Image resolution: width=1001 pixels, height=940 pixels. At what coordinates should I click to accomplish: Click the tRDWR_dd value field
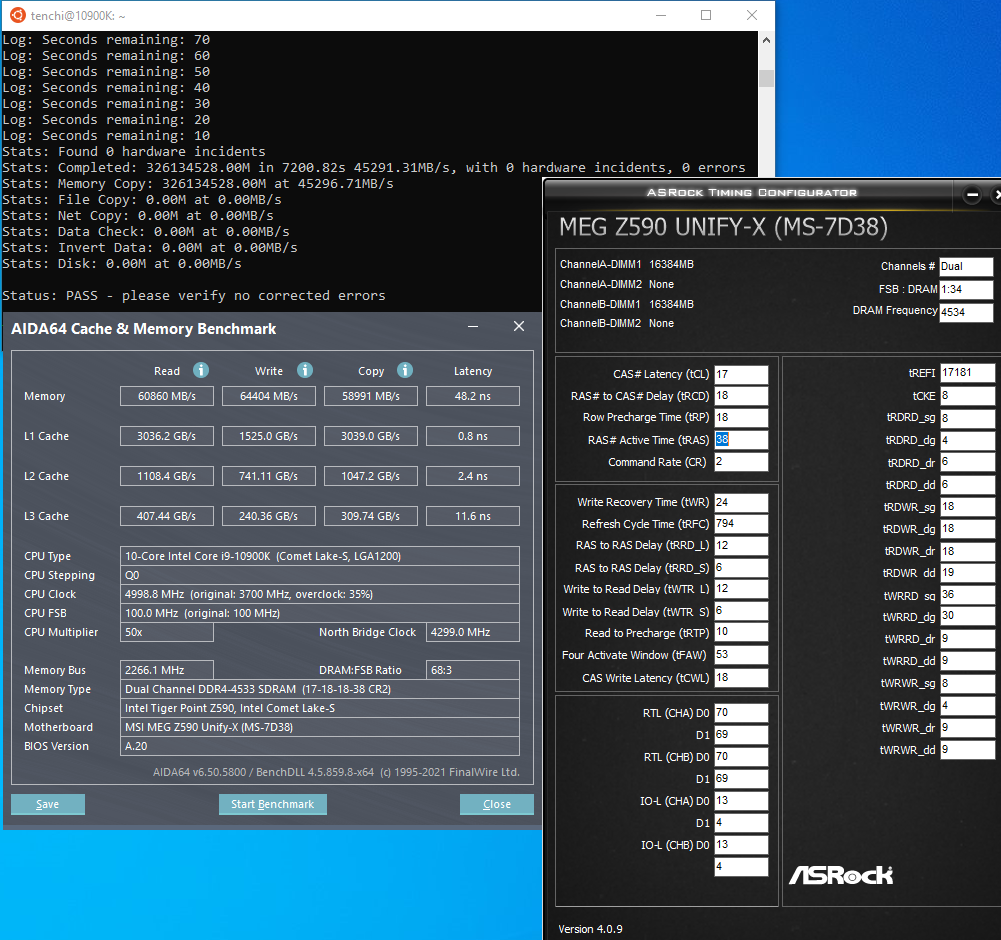point(967,573)
